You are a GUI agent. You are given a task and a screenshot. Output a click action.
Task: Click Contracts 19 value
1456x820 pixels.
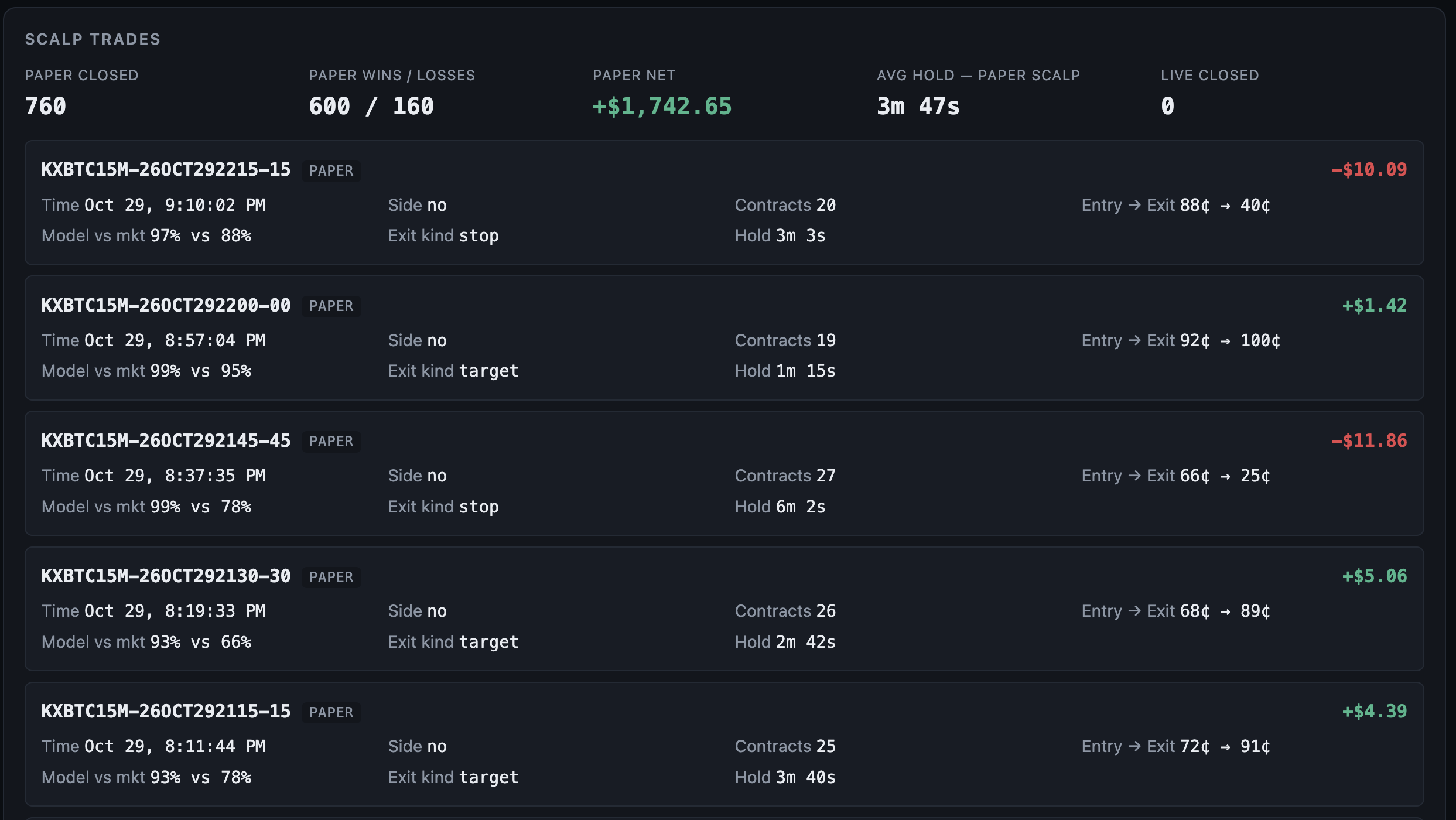(826, 340)
